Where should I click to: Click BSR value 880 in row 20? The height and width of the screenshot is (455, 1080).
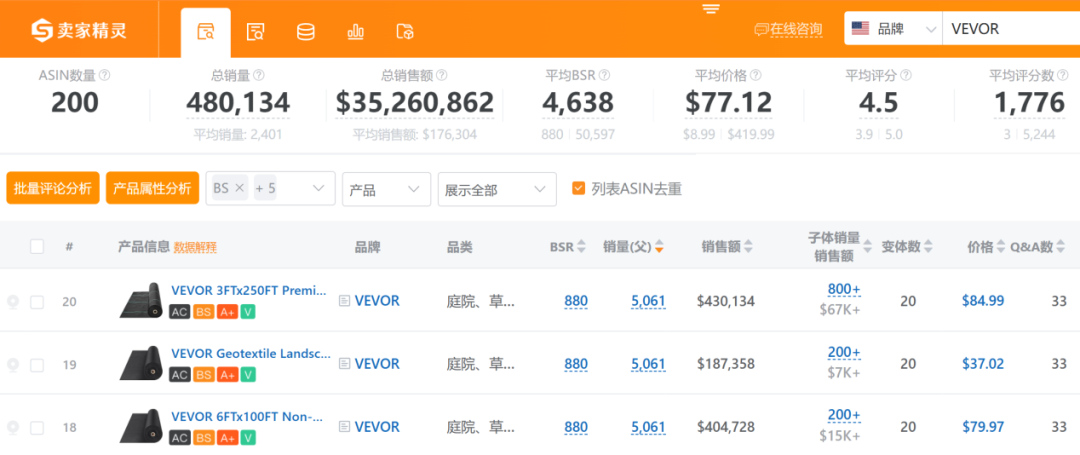point(576,301)
